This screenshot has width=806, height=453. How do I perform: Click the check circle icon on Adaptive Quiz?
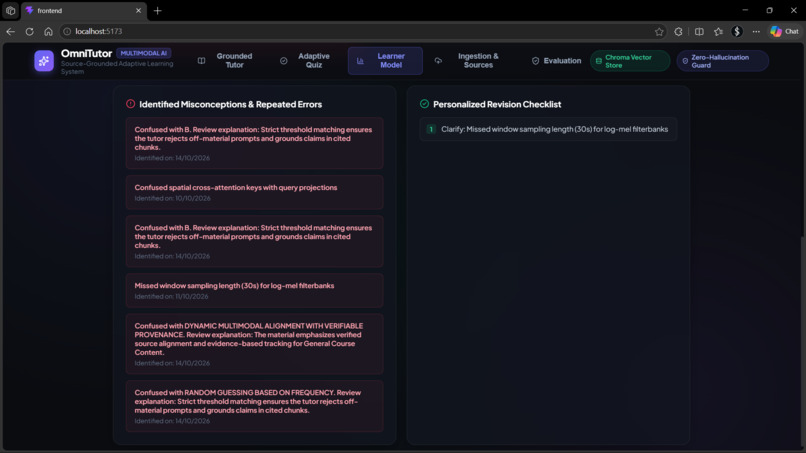pyautogui.click(x=284, y=61)
